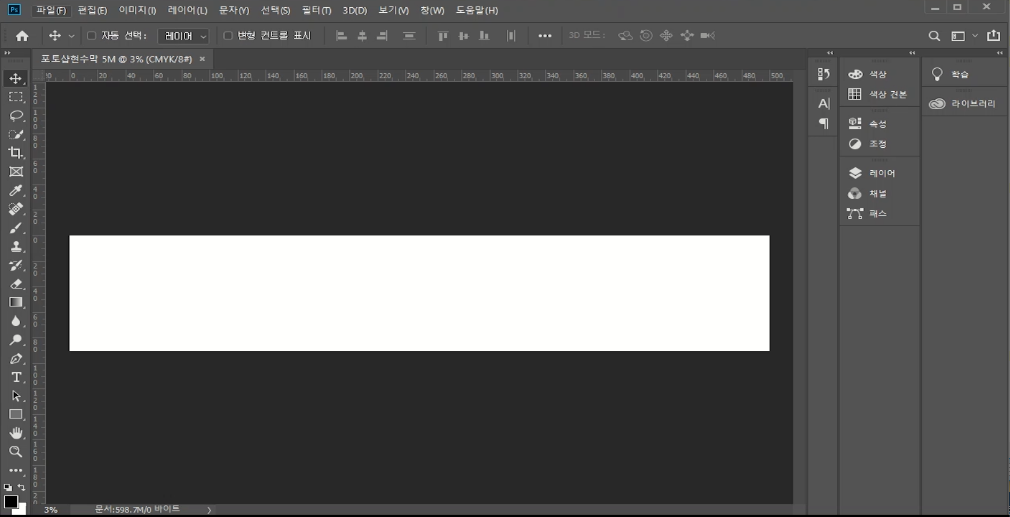This screenshot has width=1010, height=517.
Task: Select the Quick Selection tool
Action: (15, 135)
